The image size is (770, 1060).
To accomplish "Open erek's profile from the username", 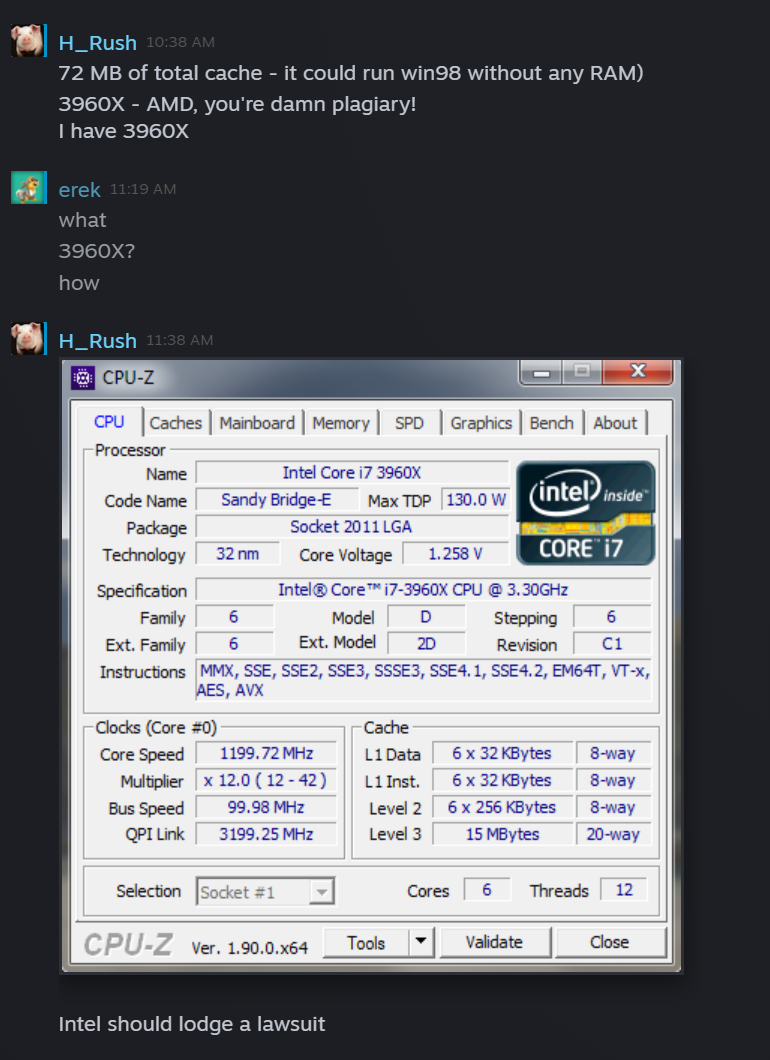I will pyautogui.click(x=79, y=190).
